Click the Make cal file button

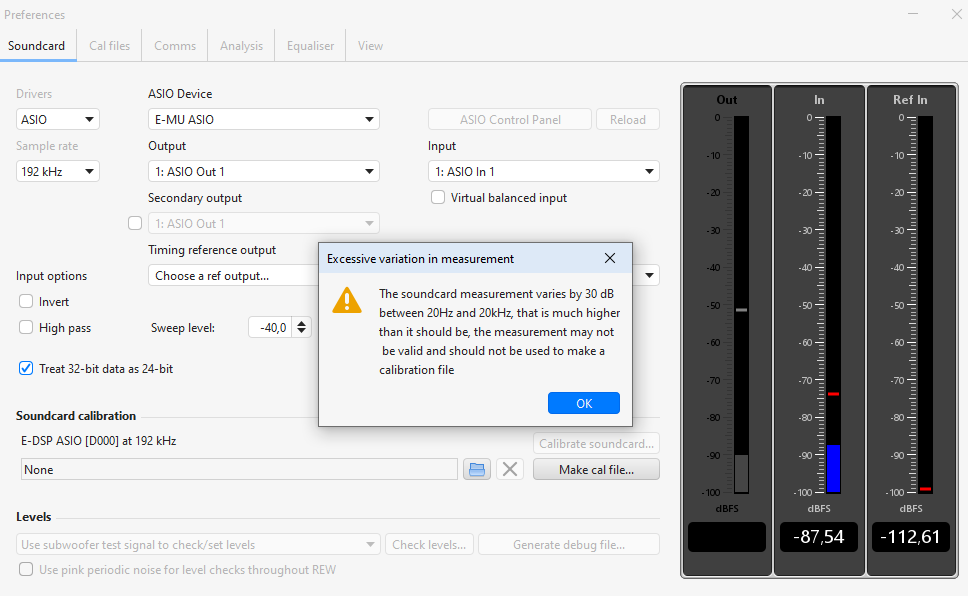(x=596, y=469)
